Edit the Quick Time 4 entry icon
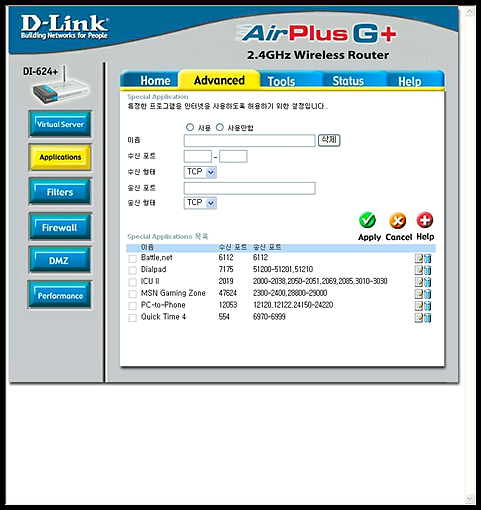The width and height of the screenshot is (481, 510). [x=419, y=318]
